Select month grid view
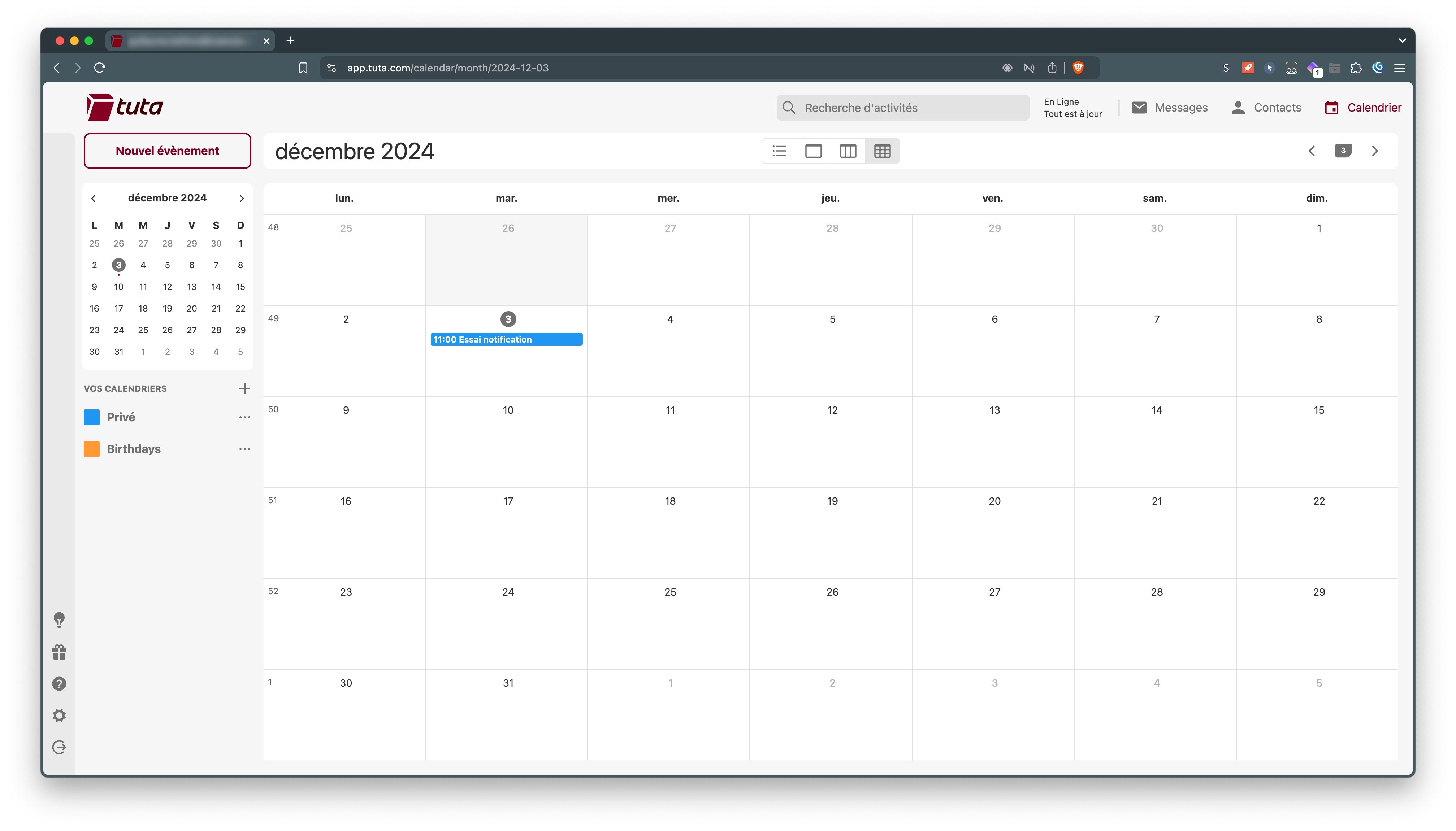Screen dimensions: 1456x831 coord(883,151)
